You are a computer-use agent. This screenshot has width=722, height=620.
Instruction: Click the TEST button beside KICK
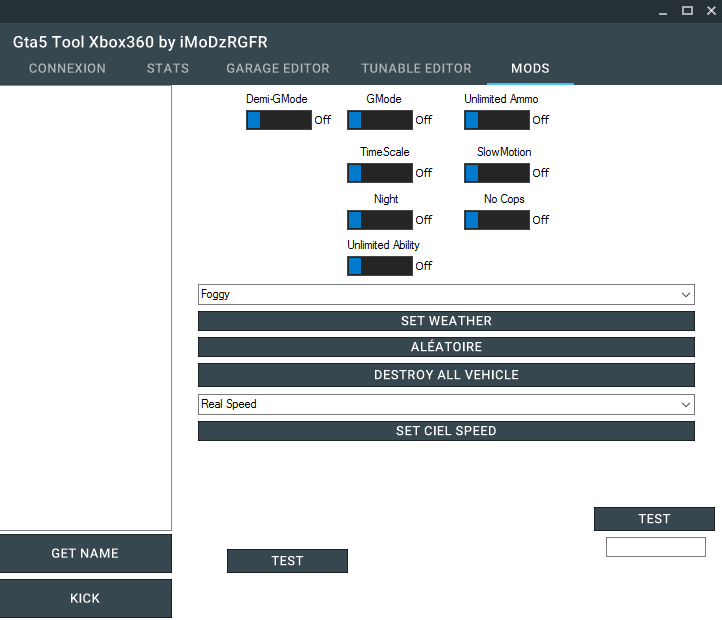287,561
